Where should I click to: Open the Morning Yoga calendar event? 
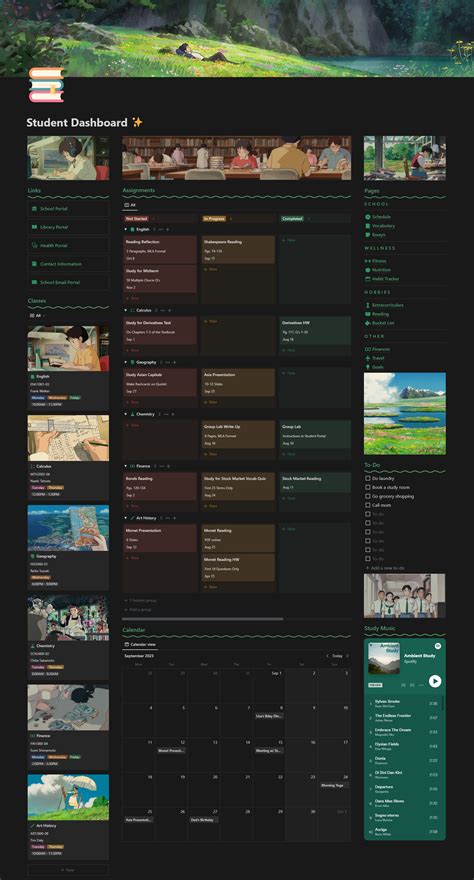coord(334,785)
